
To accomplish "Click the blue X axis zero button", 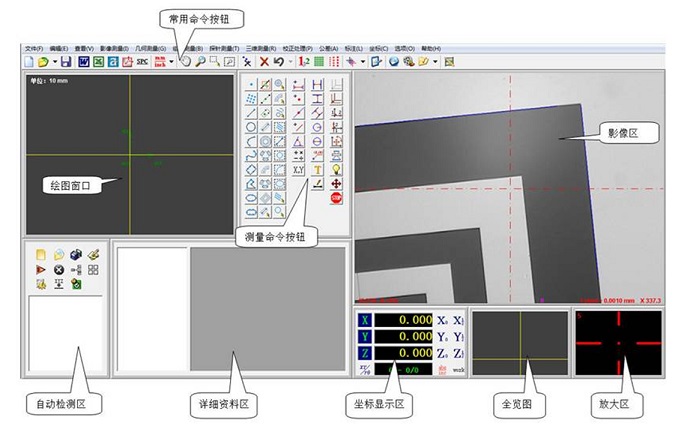I will [365, 319].
